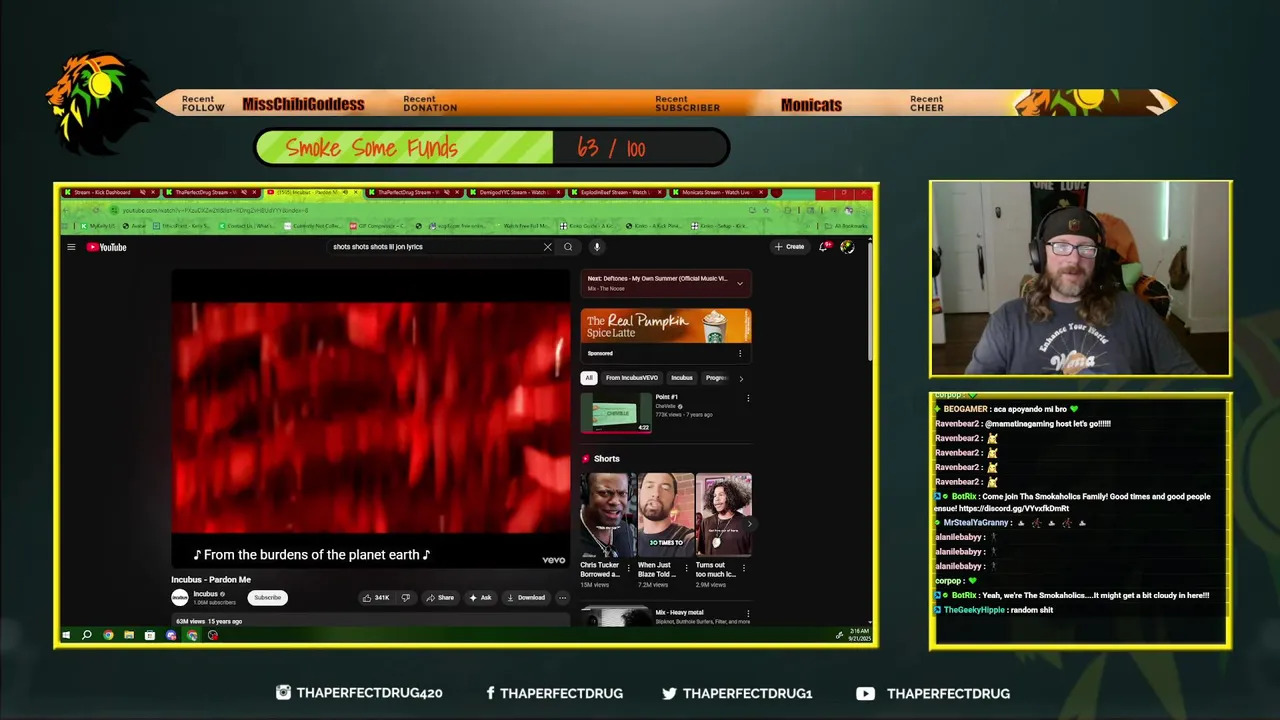Start voice search with the microphone icon
The width and height of the screenshot is (1280, 720).
click(597, 247)
